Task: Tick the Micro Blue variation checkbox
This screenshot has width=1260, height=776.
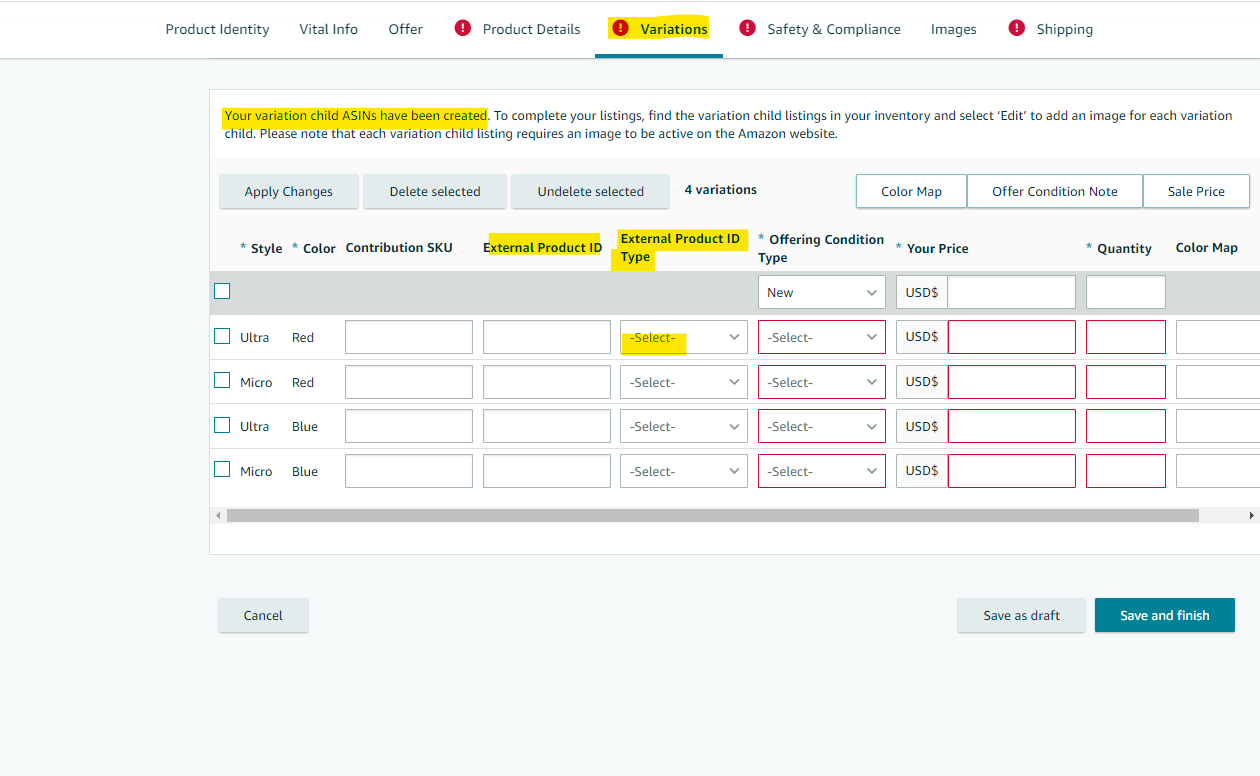Action: pos(222,470)
